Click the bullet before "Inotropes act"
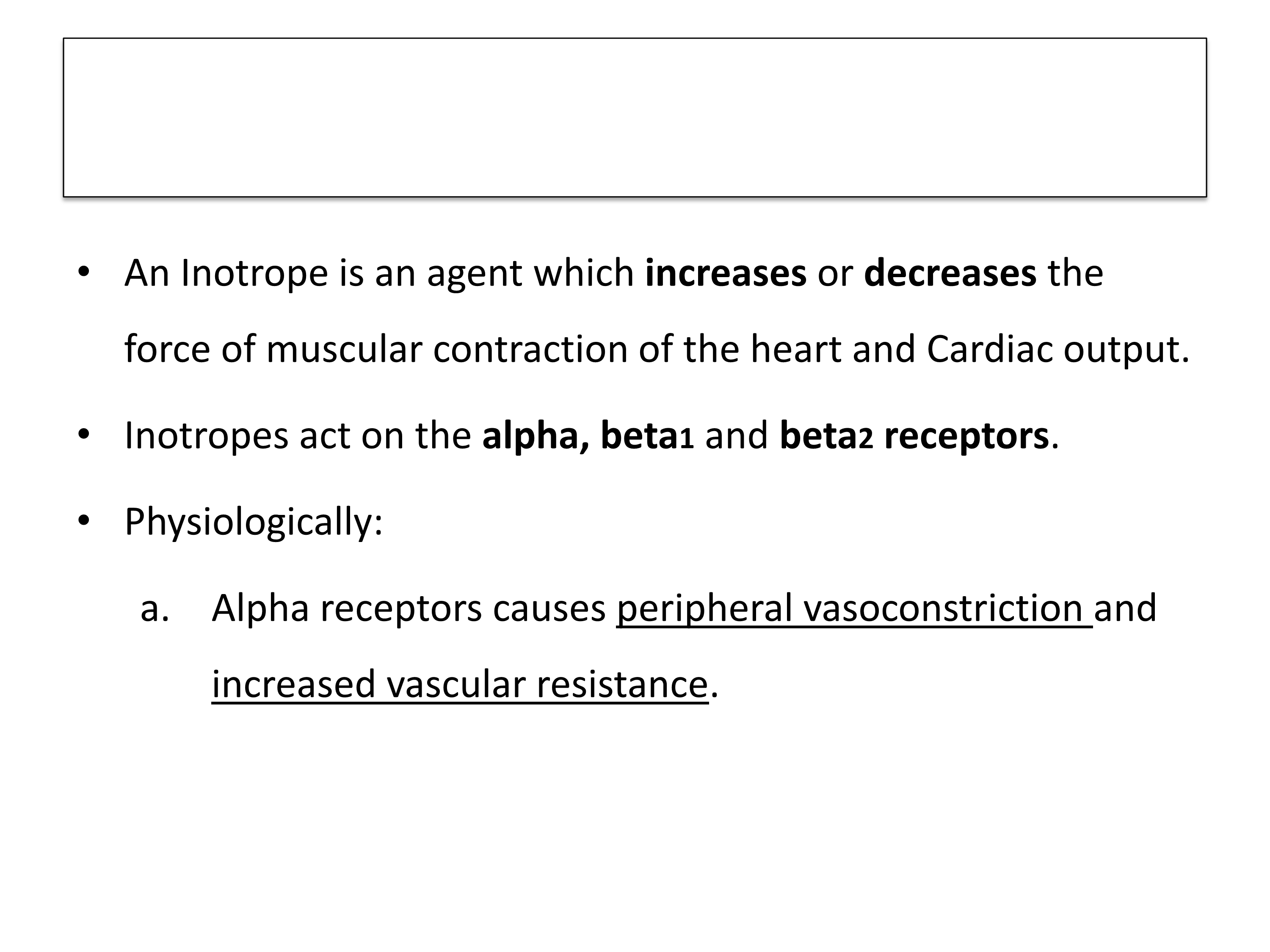The width and height of the screenshot is (1270, 952). point(84,435)
